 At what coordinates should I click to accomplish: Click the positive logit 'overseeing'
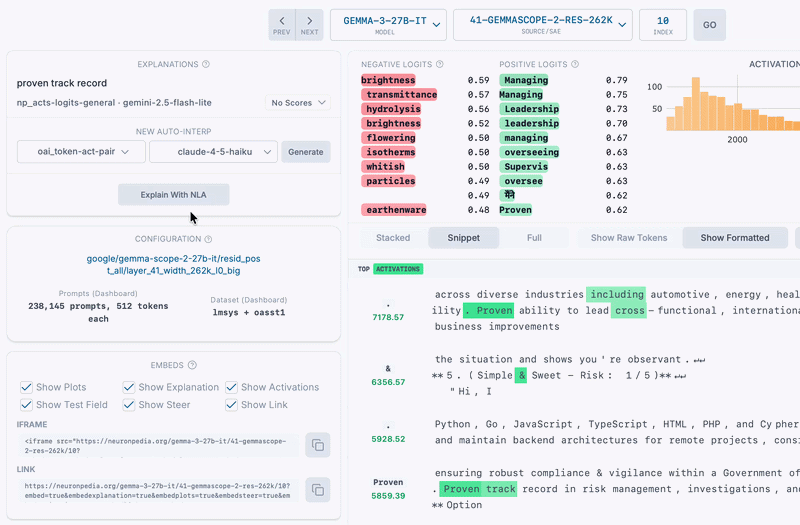click(x=529, y=152)
